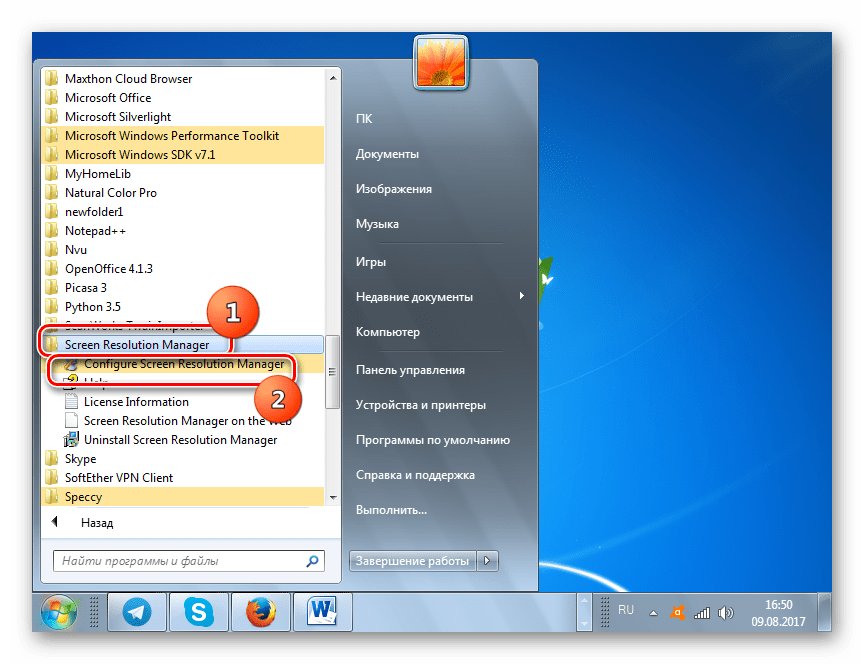Open Telegram from the taskbar
The width and height of the screenshot is (864, 664).
[137, 612]
